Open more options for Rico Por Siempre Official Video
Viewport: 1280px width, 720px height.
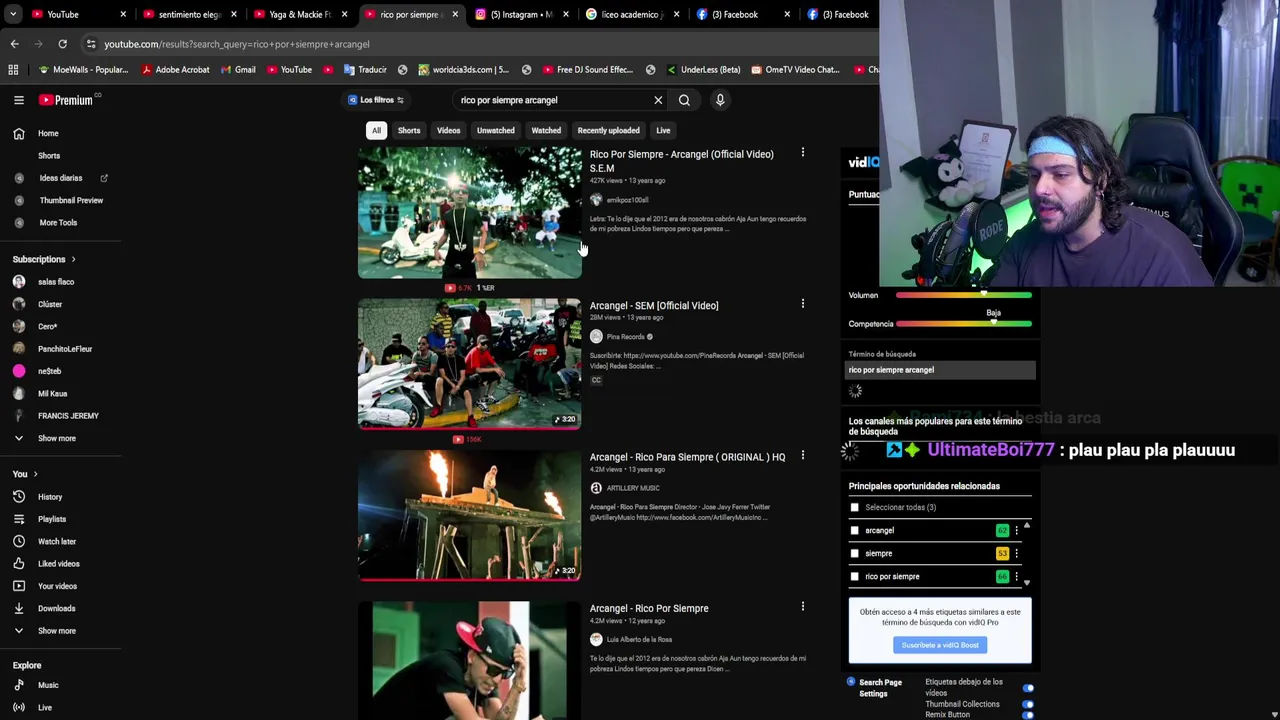click(x=802, y=153)
